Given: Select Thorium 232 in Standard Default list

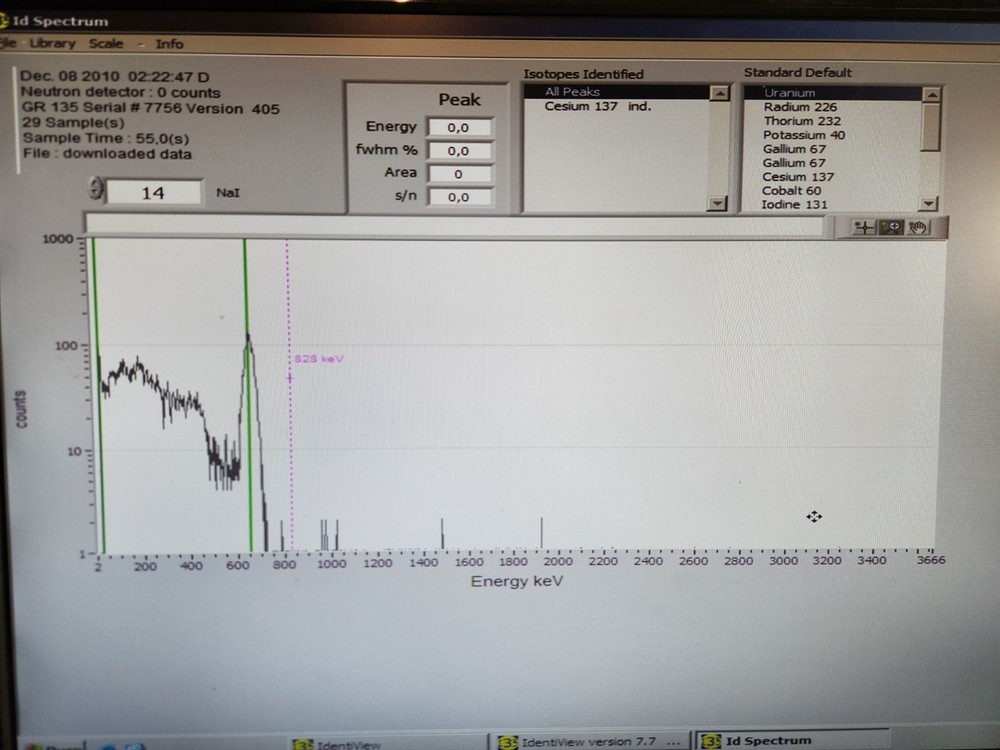Looking at the screenshot, I should (x=802, y=121).
